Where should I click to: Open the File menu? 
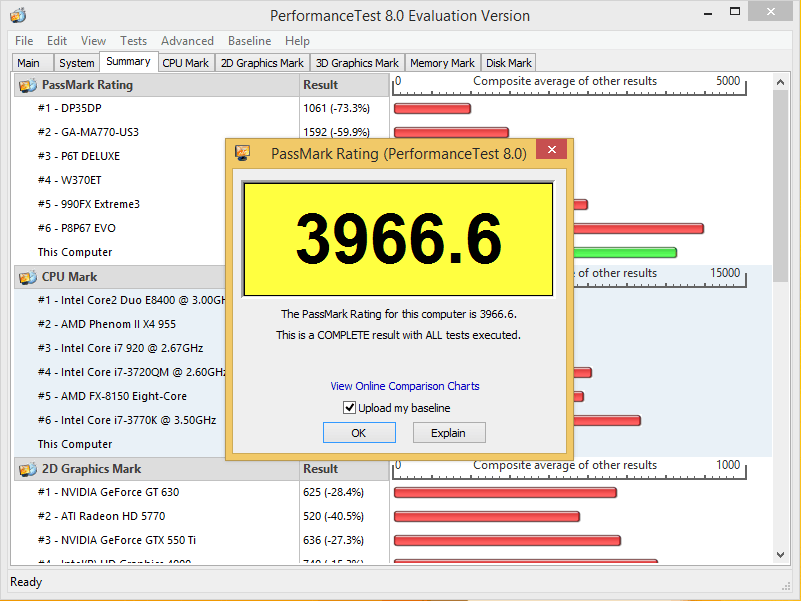tap(24, 41)
